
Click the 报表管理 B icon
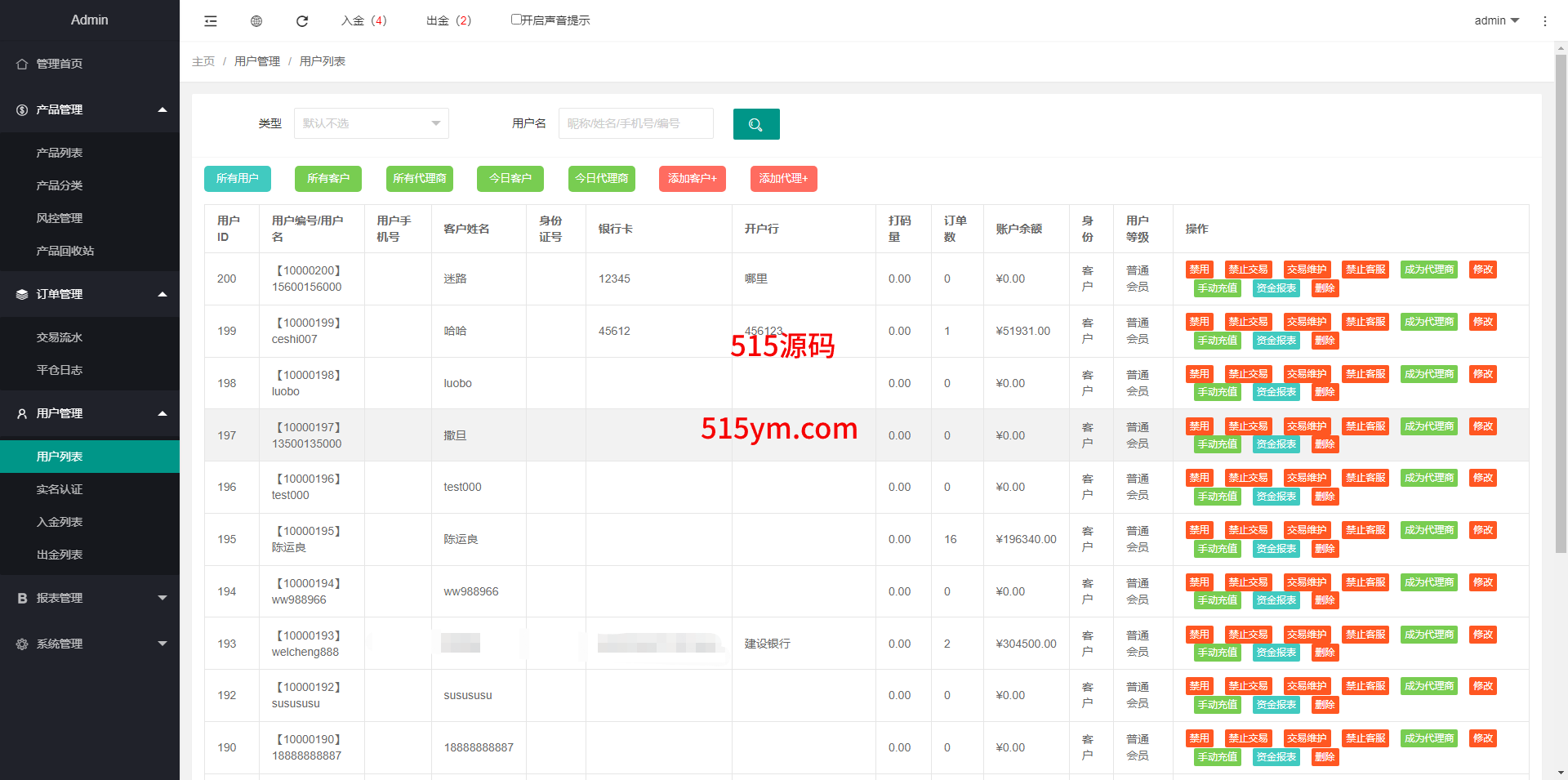(22, 598)
